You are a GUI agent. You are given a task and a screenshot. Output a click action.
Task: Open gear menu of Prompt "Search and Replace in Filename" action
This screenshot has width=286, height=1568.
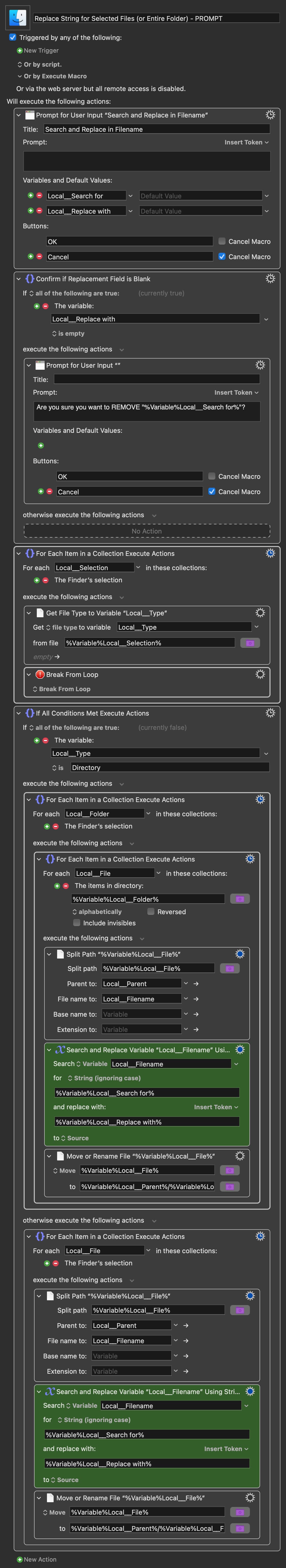pos(270,114)
